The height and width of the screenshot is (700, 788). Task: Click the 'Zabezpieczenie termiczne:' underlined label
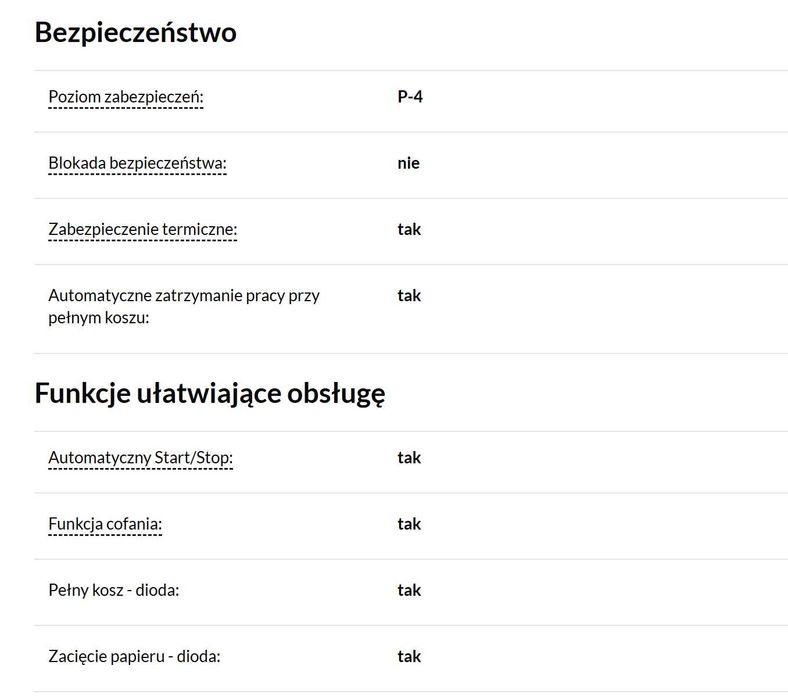[142, 230]
